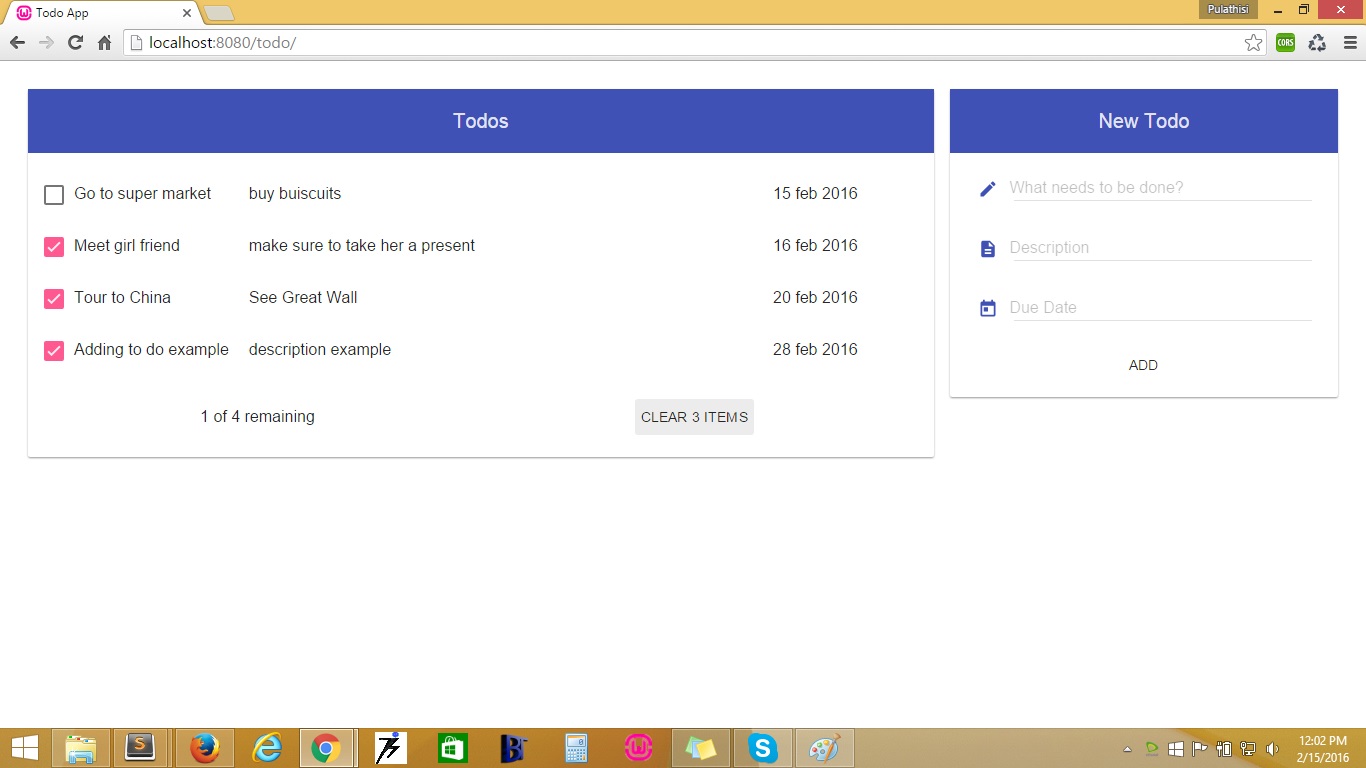Click the calendar icon beside Due Date
This screenshot has height=768, width=1366.
[x=988, y=309]
